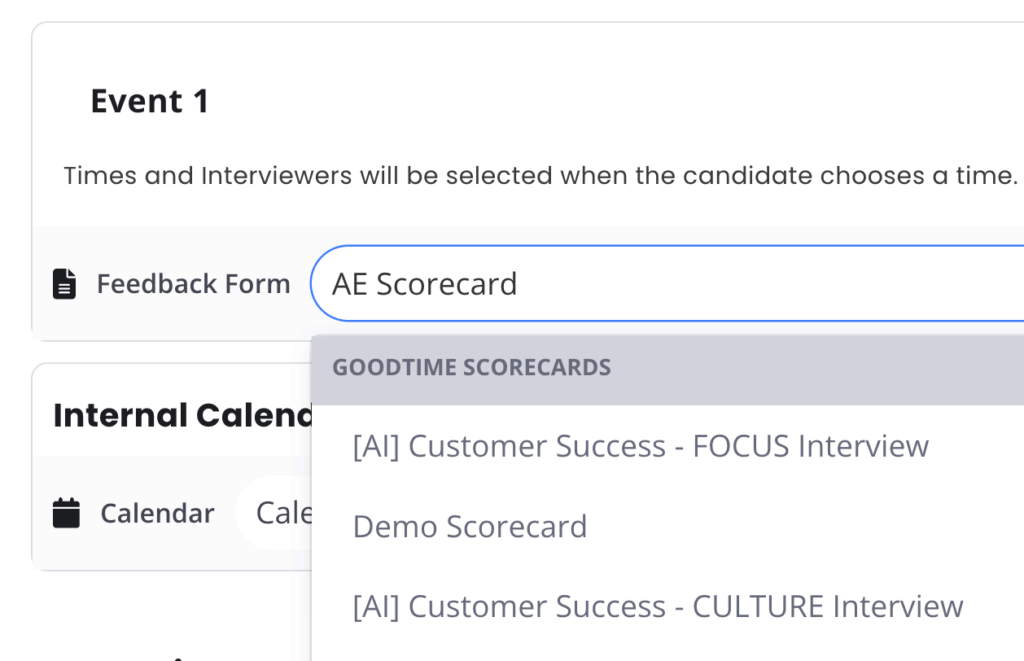Click the Feedback Form label

[193, 284]
